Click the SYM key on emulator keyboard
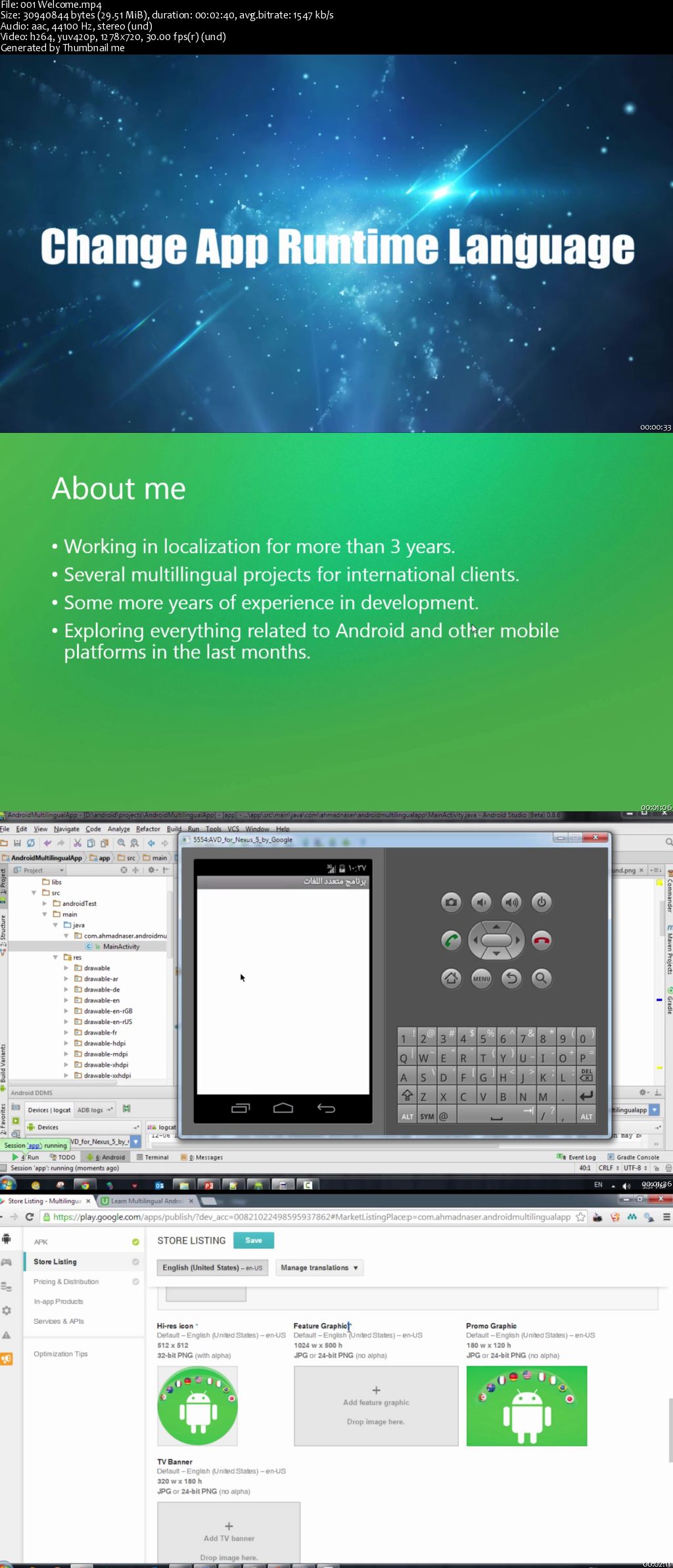Screen dimensions: 673x1568 (427, 1115)
